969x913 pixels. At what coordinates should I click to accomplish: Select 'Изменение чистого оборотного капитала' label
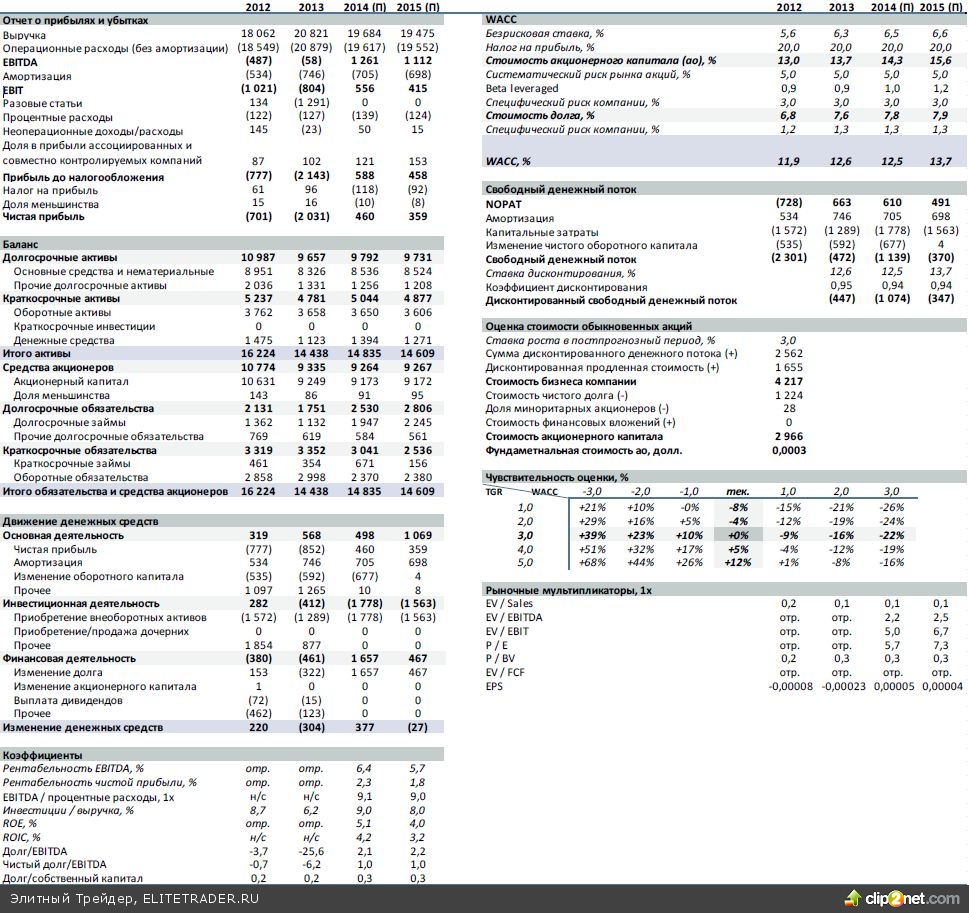[591, 245]
